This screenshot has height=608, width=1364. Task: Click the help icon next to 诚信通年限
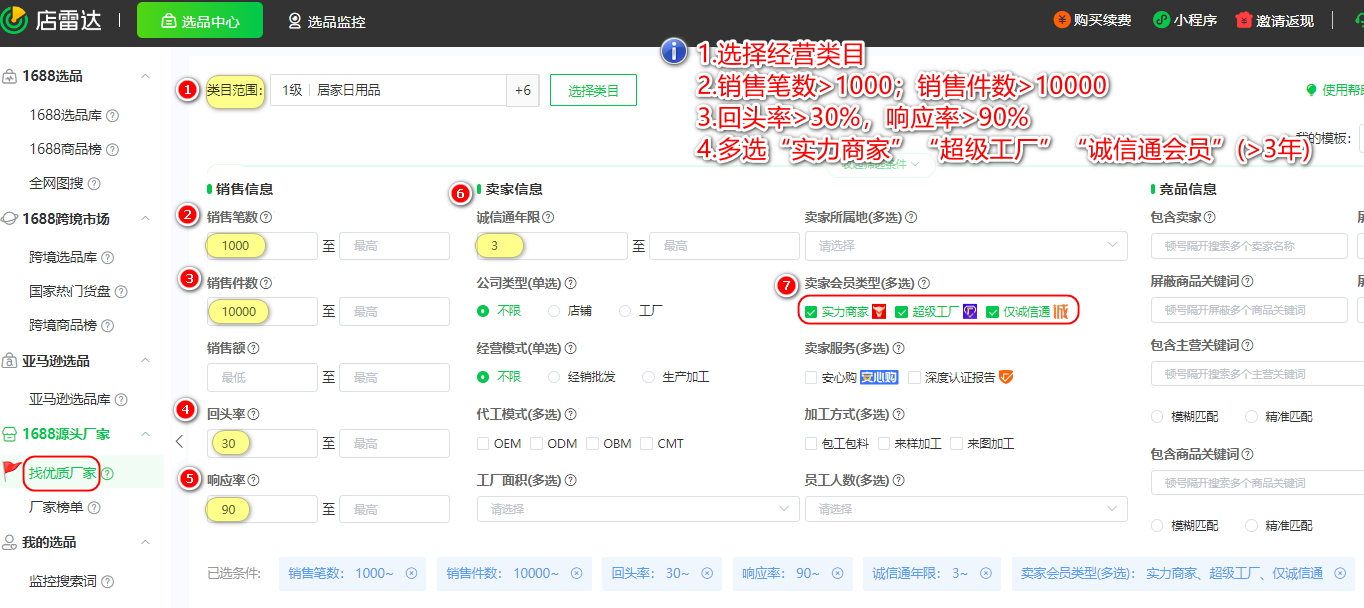click(x=547, y=216)
